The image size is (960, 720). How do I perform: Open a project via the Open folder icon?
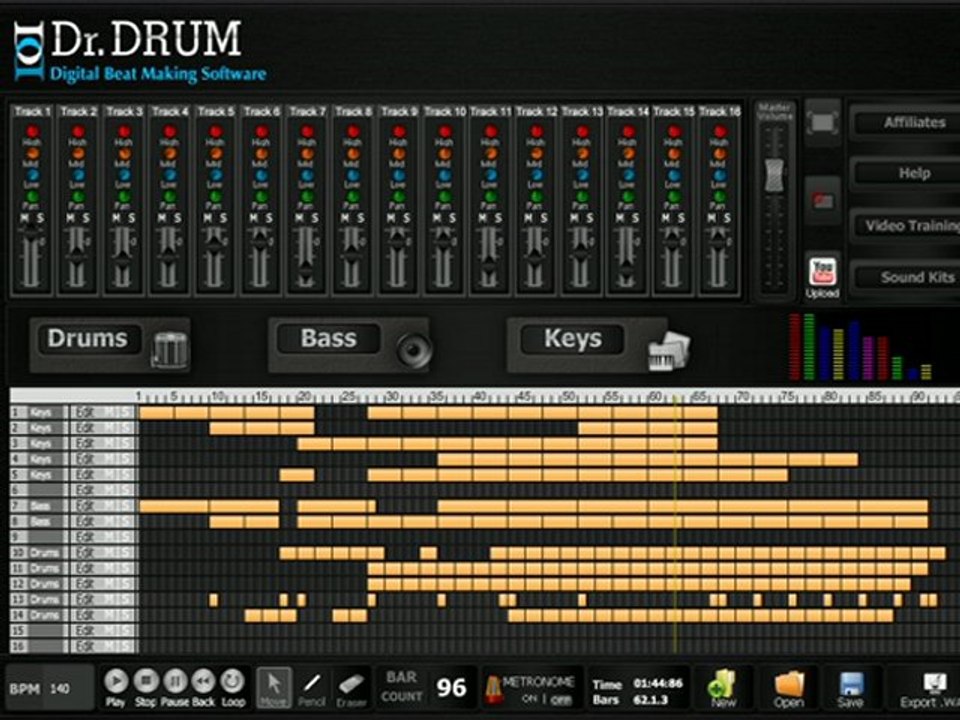click(789, 688)
